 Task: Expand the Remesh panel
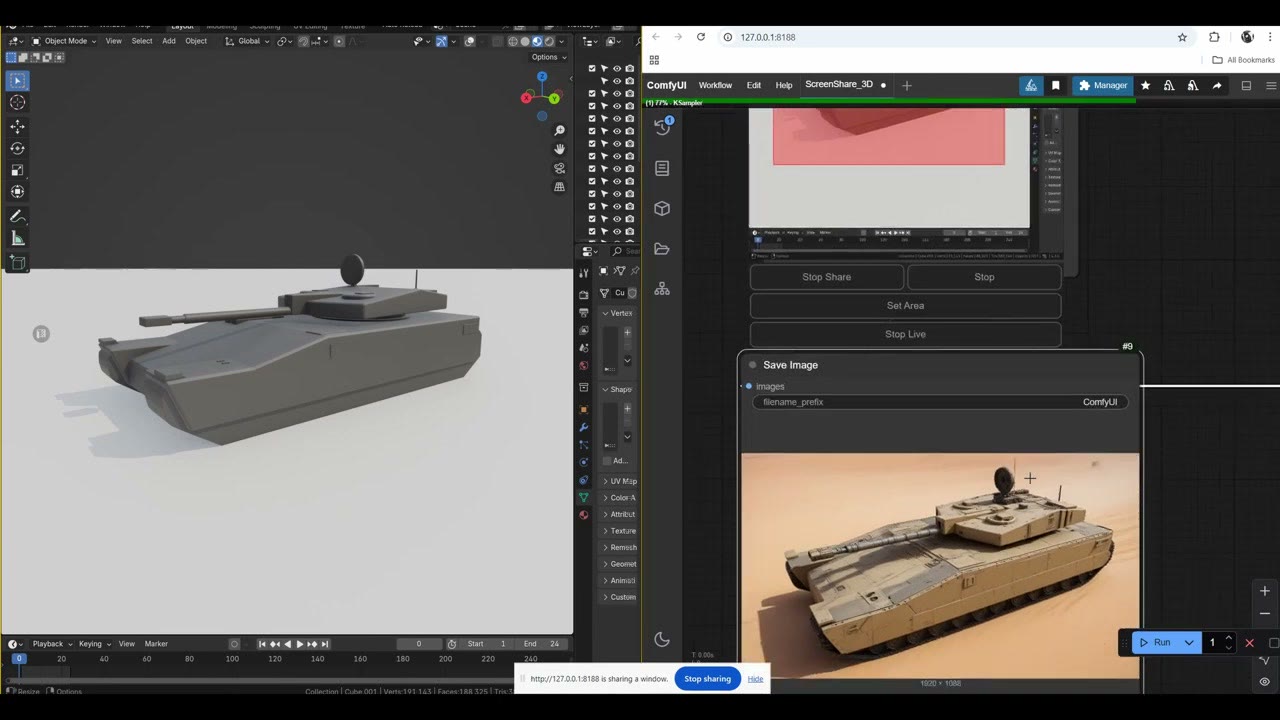pos(619,547)
